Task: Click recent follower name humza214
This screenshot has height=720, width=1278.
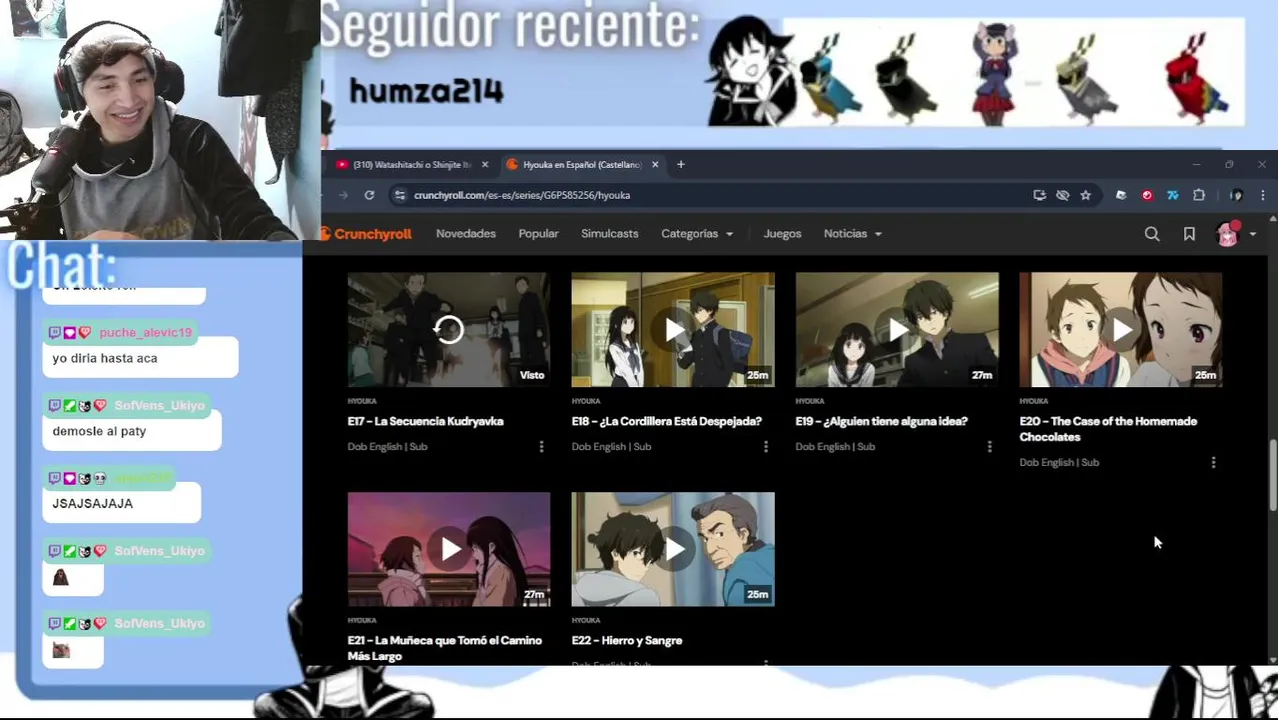Action: [426, 92]
